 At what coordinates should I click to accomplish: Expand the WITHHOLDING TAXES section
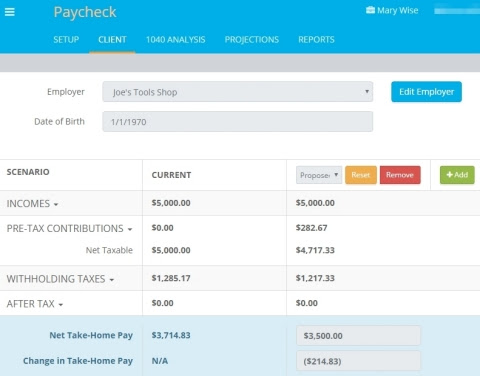pos(60,279)
